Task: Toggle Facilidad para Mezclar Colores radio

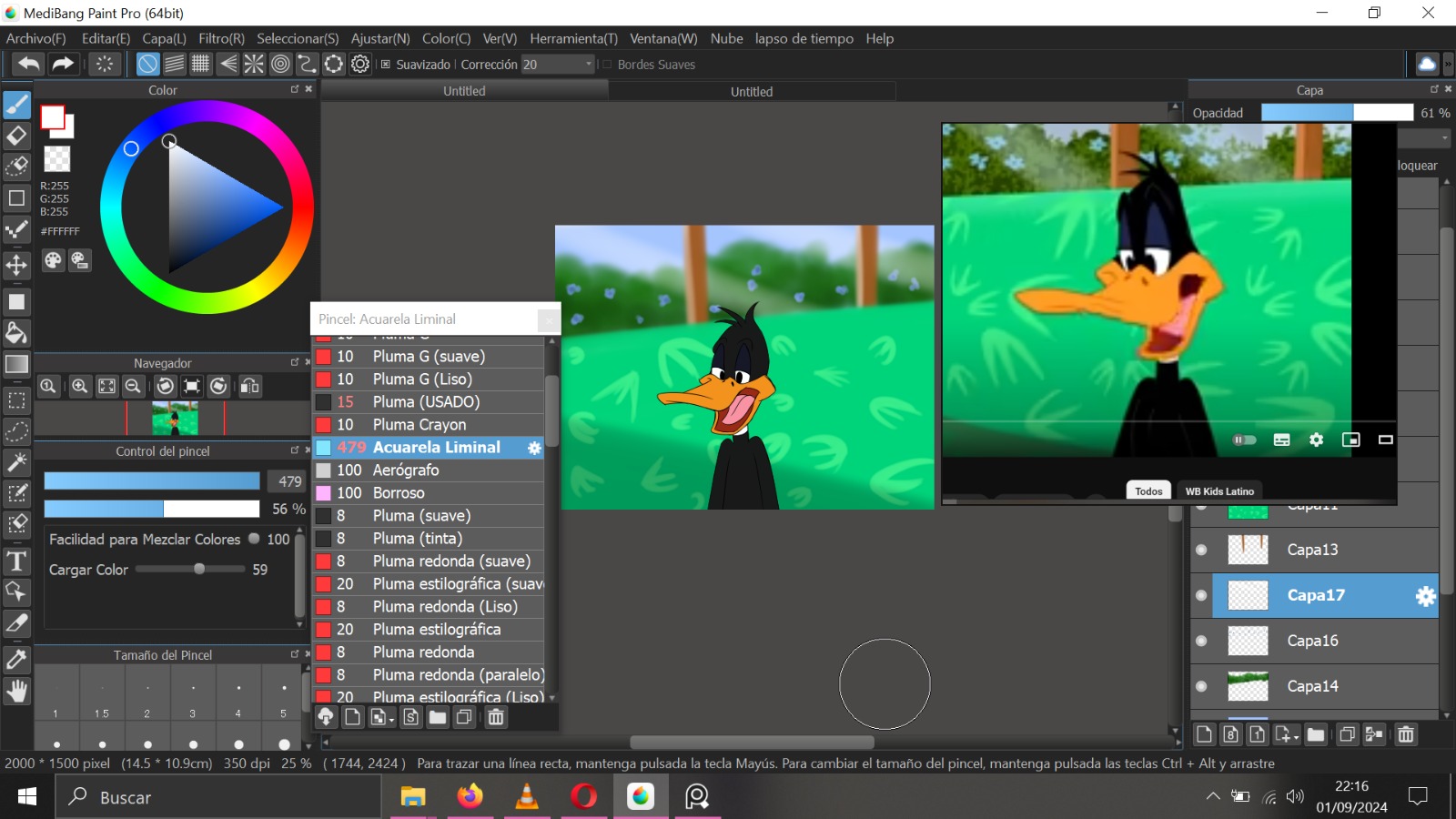Action: pos(254,538)
